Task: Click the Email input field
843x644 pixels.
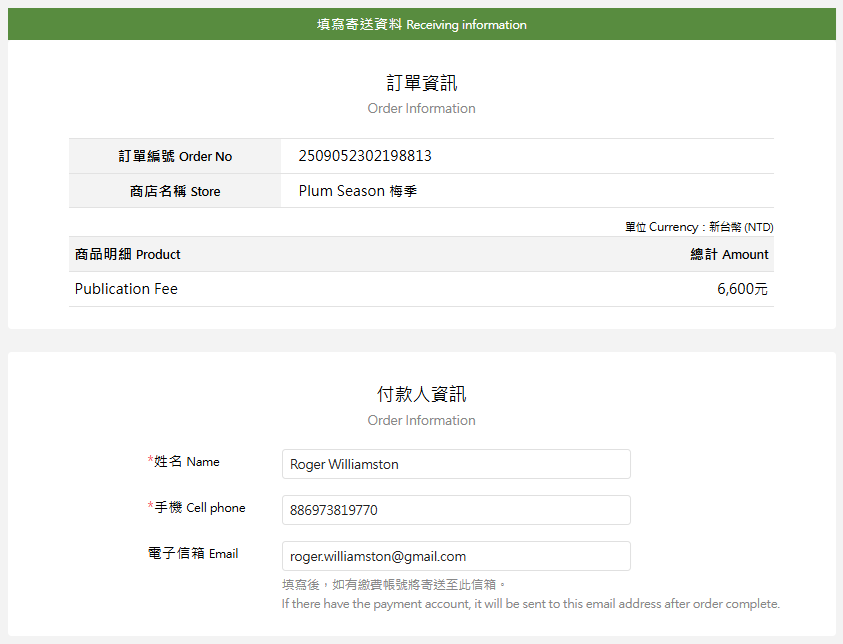Action: pyautogui.click(x=455, y=556)
